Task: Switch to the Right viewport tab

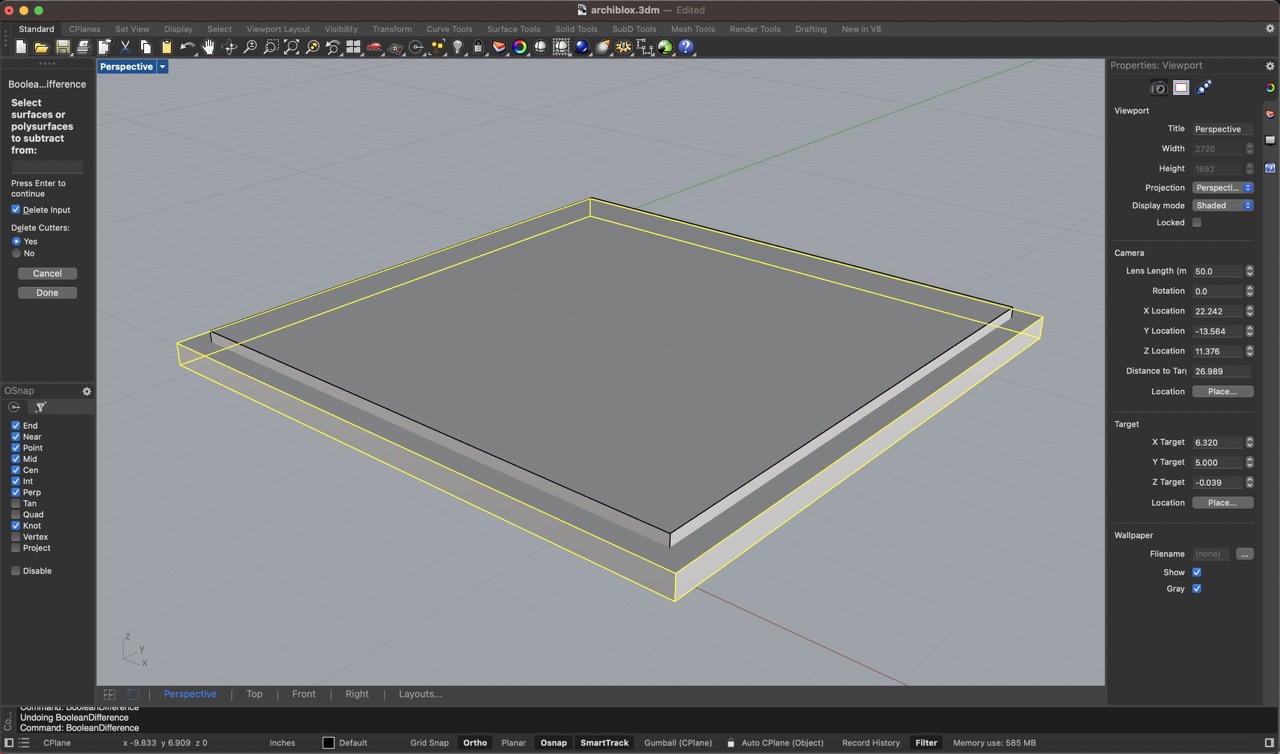Action: [x=357, y=694]
